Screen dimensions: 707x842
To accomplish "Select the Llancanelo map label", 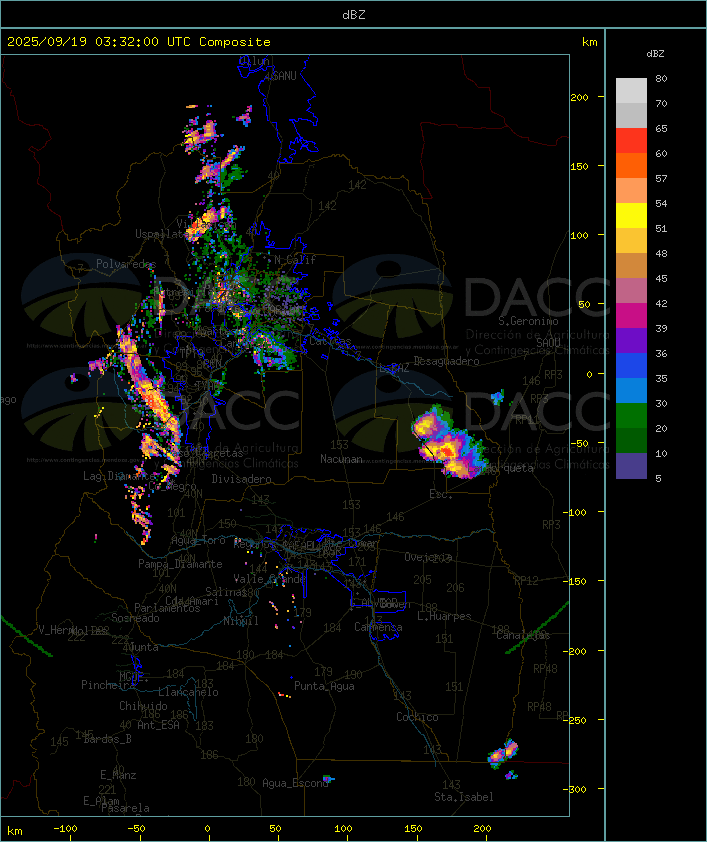I will (x=188, y=692).
